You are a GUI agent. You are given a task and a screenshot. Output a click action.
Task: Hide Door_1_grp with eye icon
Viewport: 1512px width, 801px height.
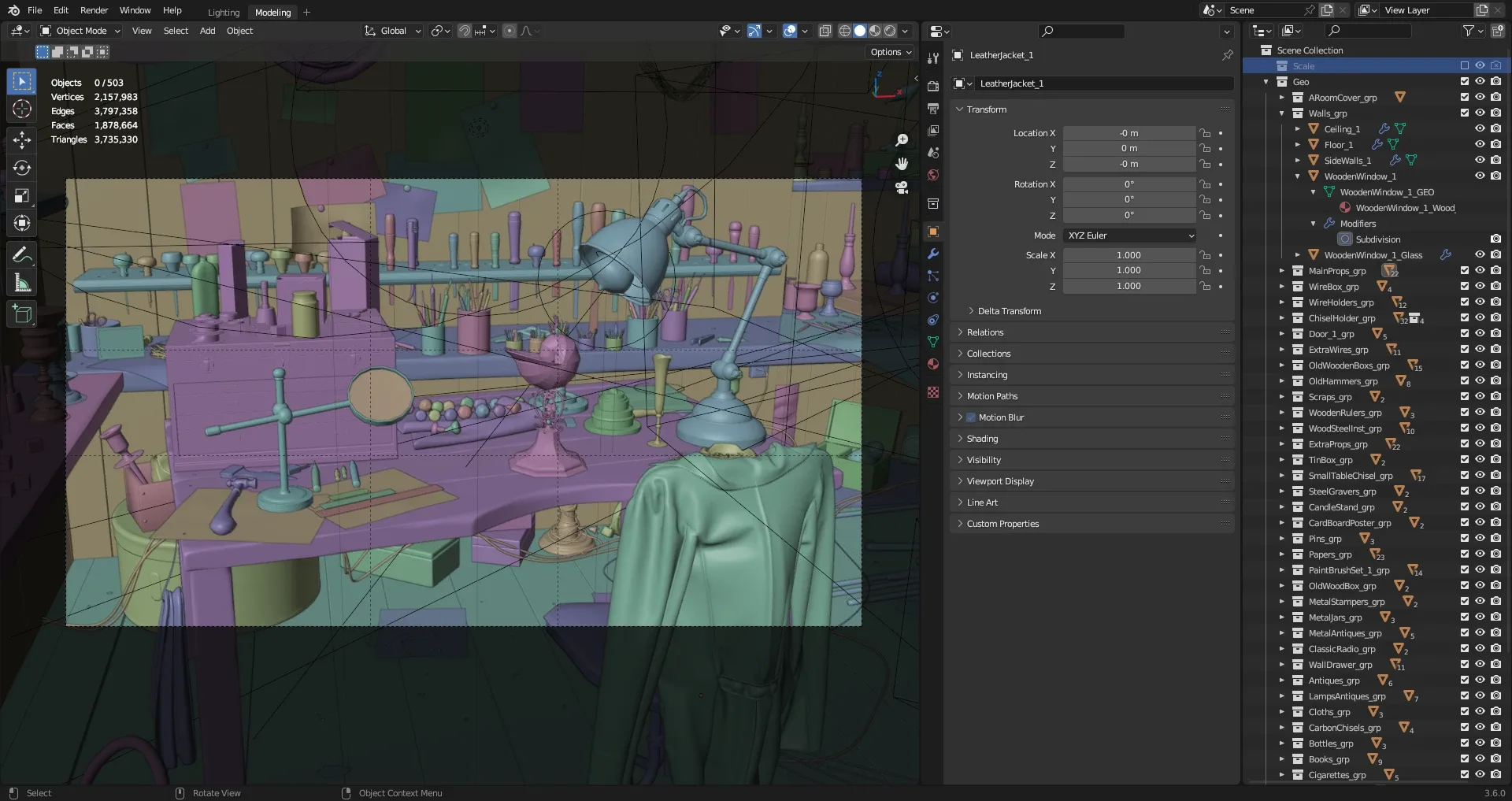coord(1480,333)
